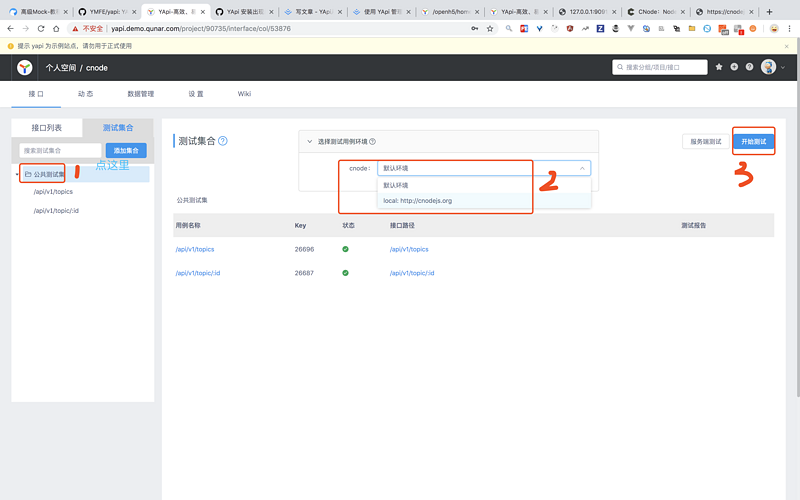Click the 个人空间 breadcrumb link
The height and width of the screenshot is (500, 800).
pyautogui.click(x=61, y=68)
